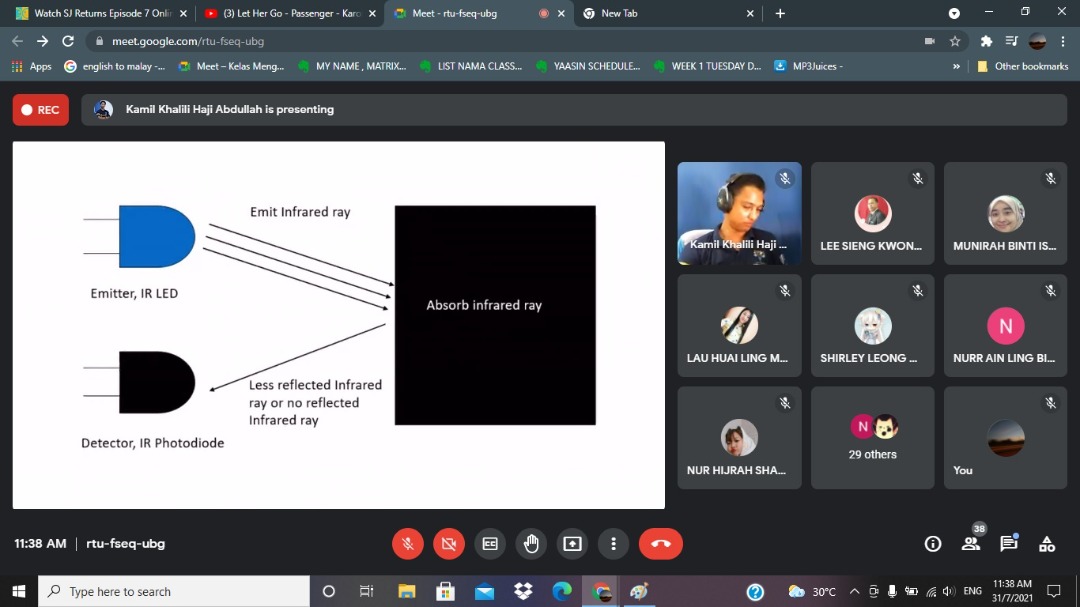Click the present now screen share icon
The image size is (1080, 607).
[572, 544]
